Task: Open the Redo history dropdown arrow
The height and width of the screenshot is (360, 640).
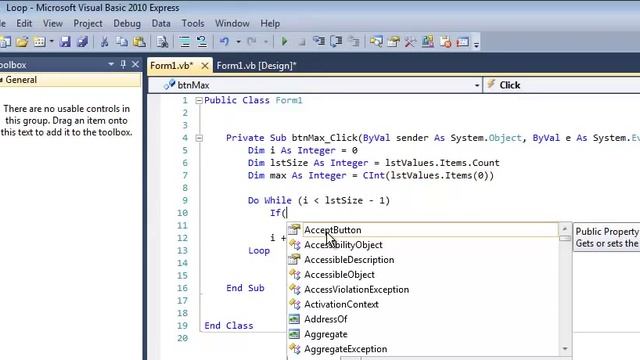Action: 266,42
